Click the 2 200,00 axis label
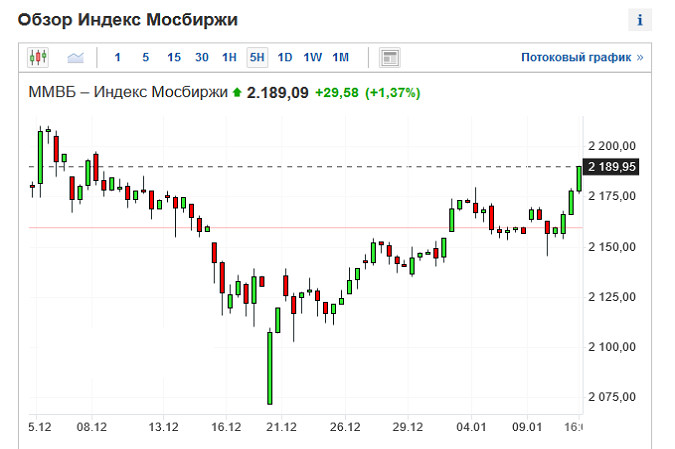This screenshot has height=449, width=675. click(x=612, y=146)
